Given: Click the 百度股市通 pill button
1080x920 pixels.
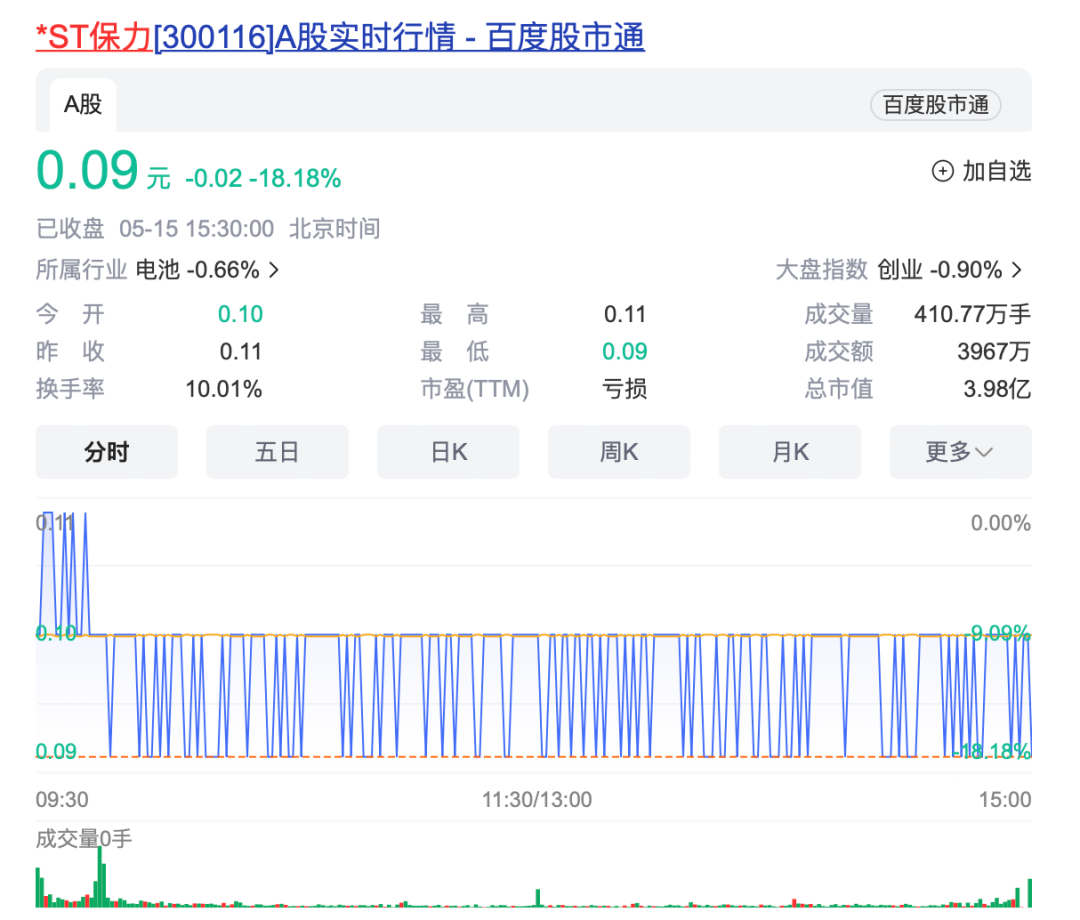Looking at the screenshot, I should (935, 105).
